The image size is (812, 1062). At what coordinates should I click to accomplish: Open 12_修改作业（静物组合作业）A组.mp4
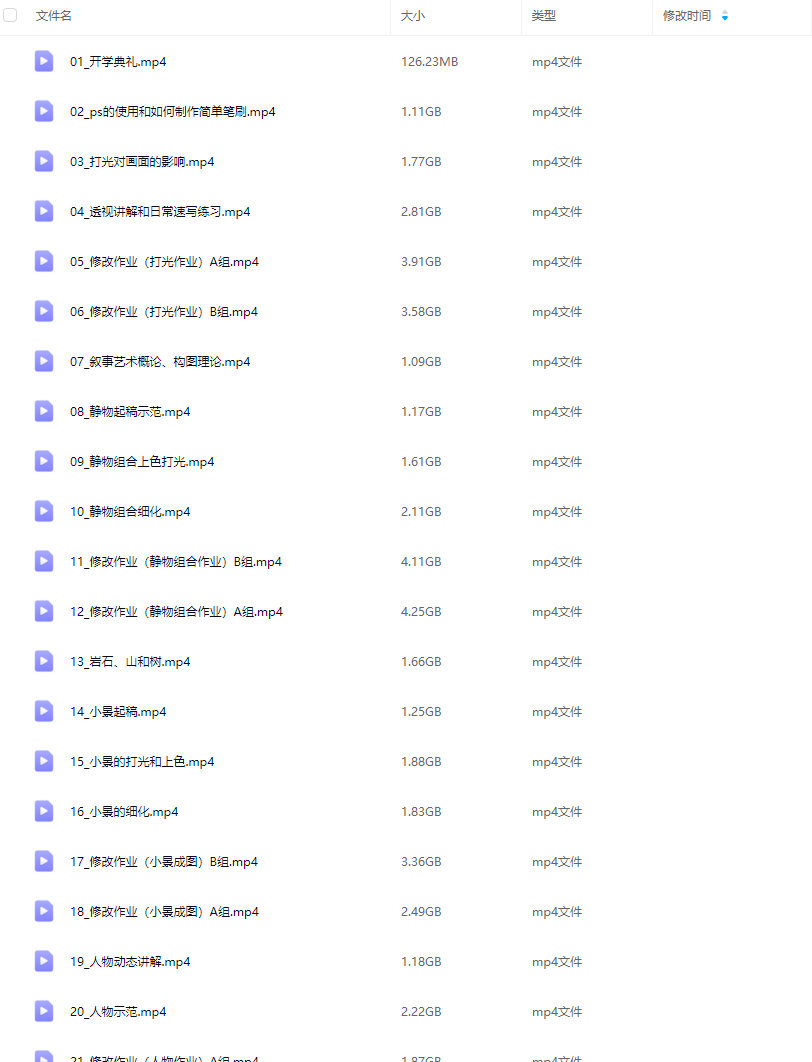(176, 612)
